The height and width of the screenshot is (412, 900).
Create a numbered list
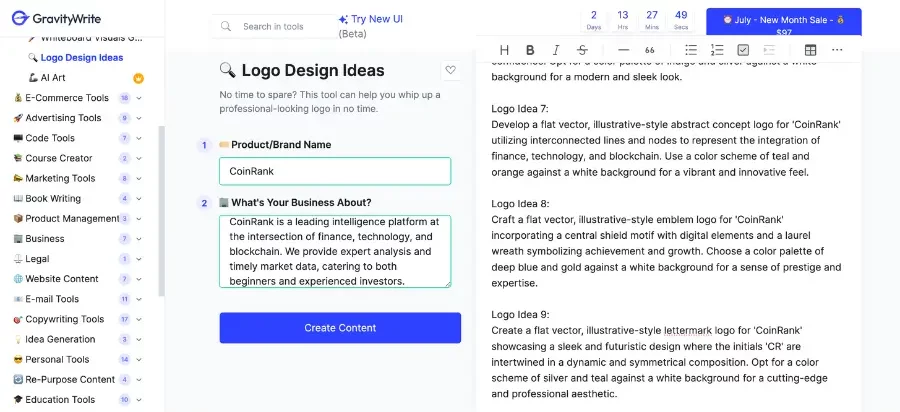coord(717,50)
